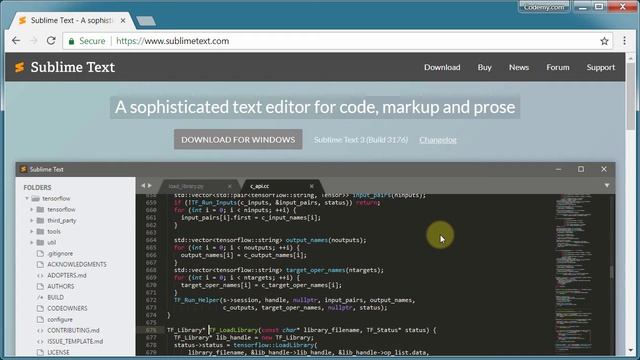The height and width of the screenshot is (360, 640).
Task: Click the BUILD file icon
Action: 40,298
